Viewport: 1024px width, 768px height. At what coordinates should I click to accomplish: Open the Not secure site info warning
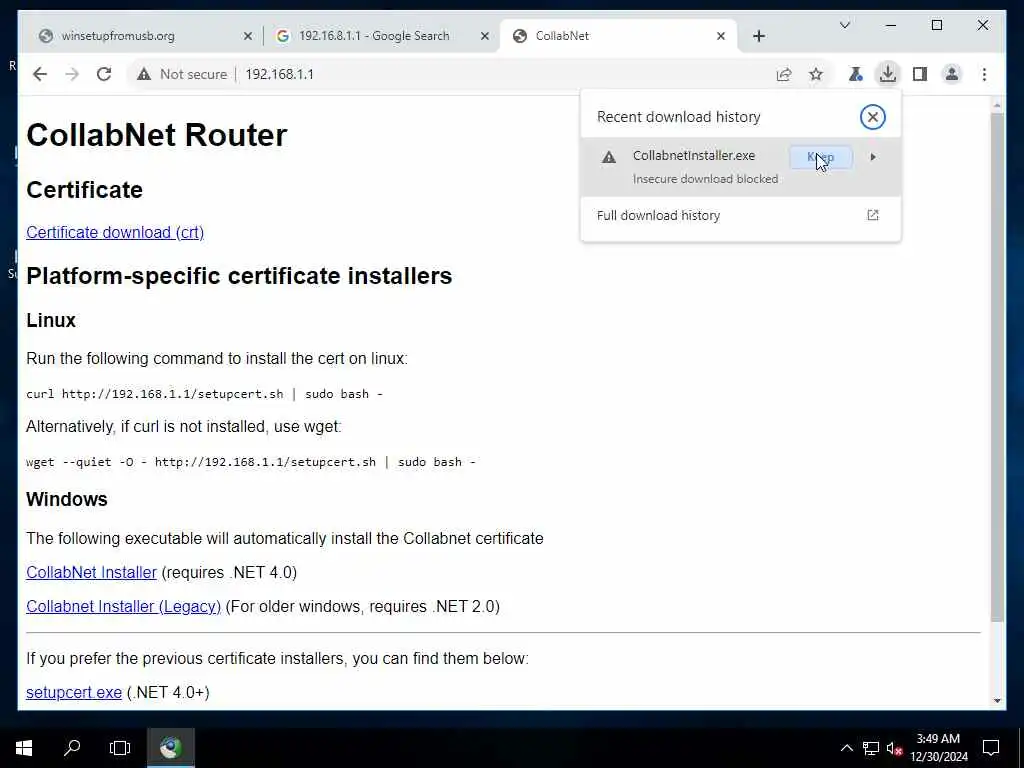tap(182, 74)
